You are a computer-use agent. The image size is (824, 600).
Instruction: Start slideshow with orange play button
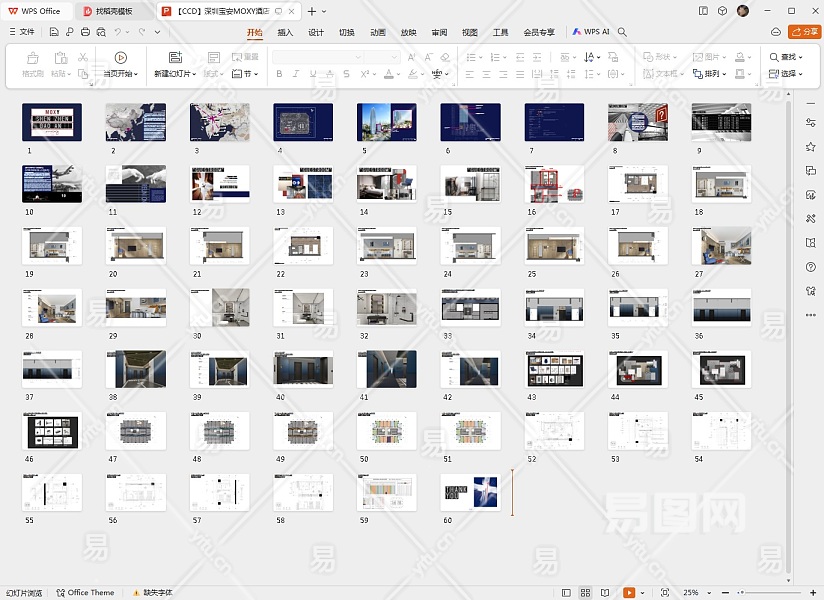[x=628, y=593]
